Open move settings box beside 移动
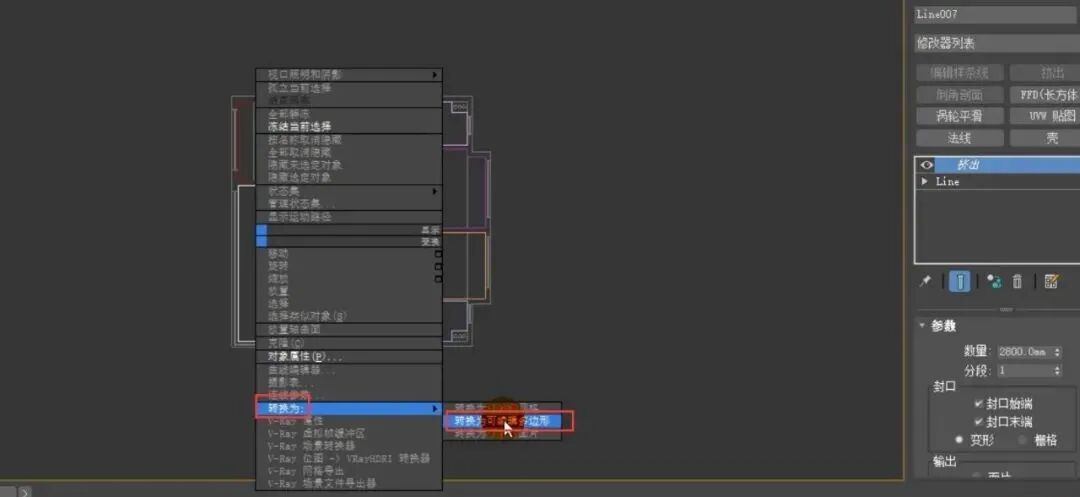The height and width of the screenshot is (497, 1080). (438, 253)
